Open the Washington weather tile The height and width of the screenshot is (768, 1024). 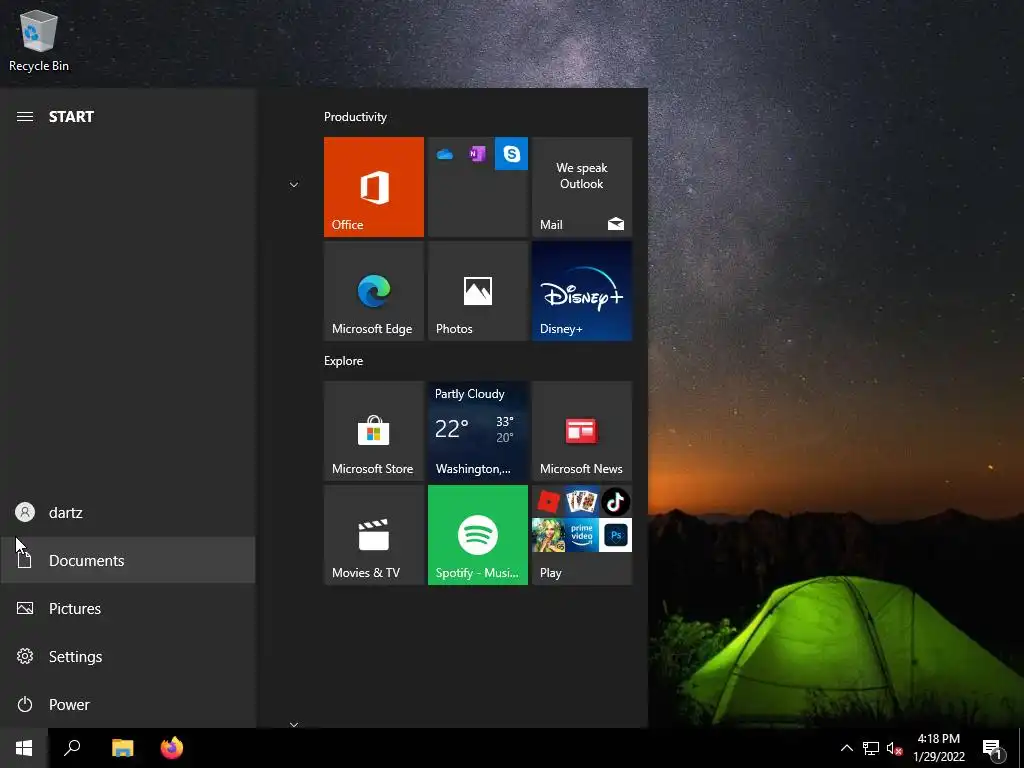(x=478, y=431)
